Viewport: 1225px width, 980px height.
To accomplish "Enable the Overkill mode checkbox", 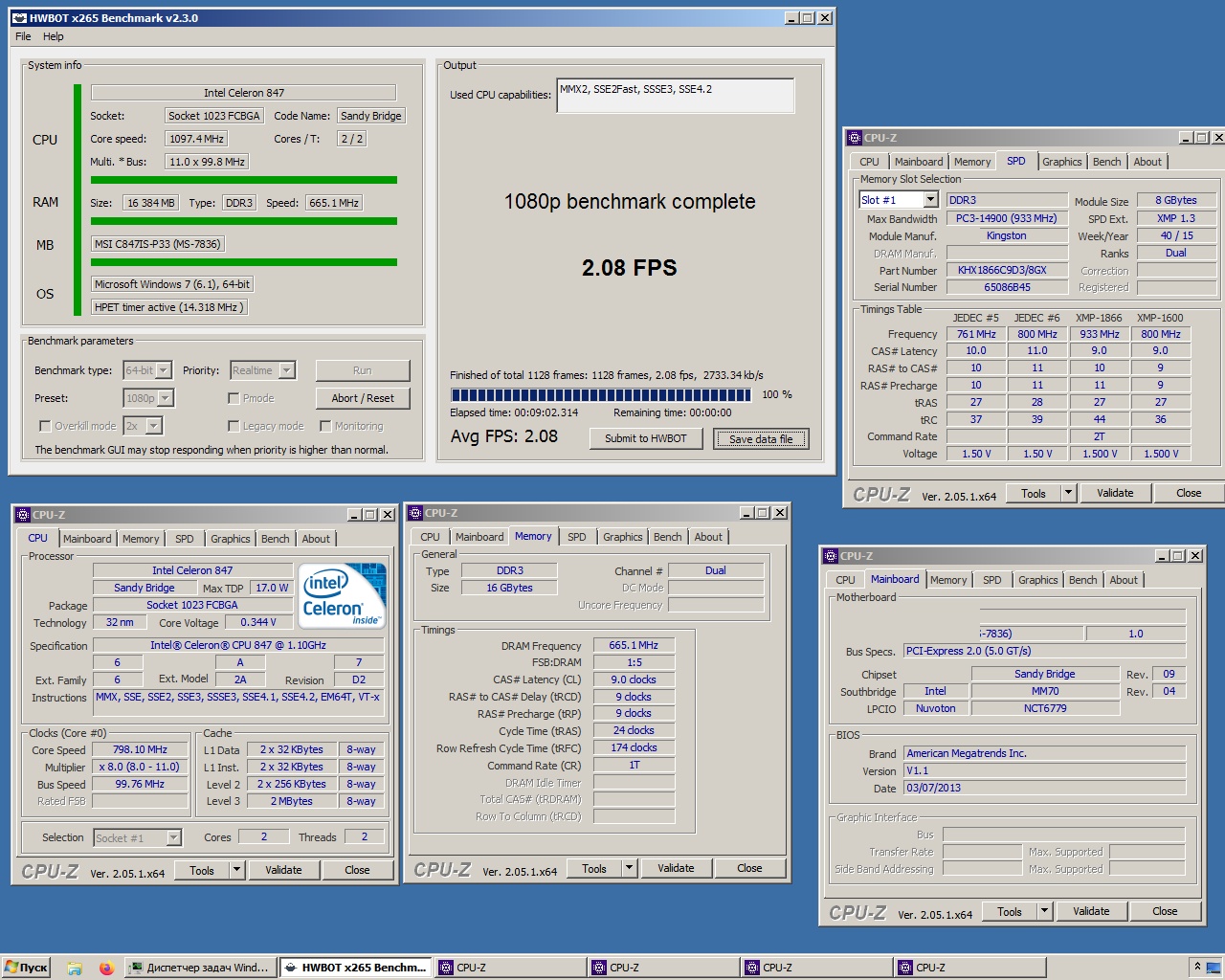I will click(x=45, y=426).
